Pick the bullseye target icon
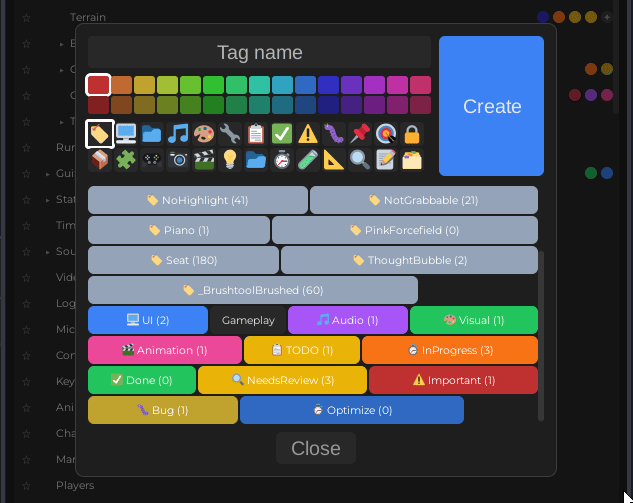 [386, 134]
